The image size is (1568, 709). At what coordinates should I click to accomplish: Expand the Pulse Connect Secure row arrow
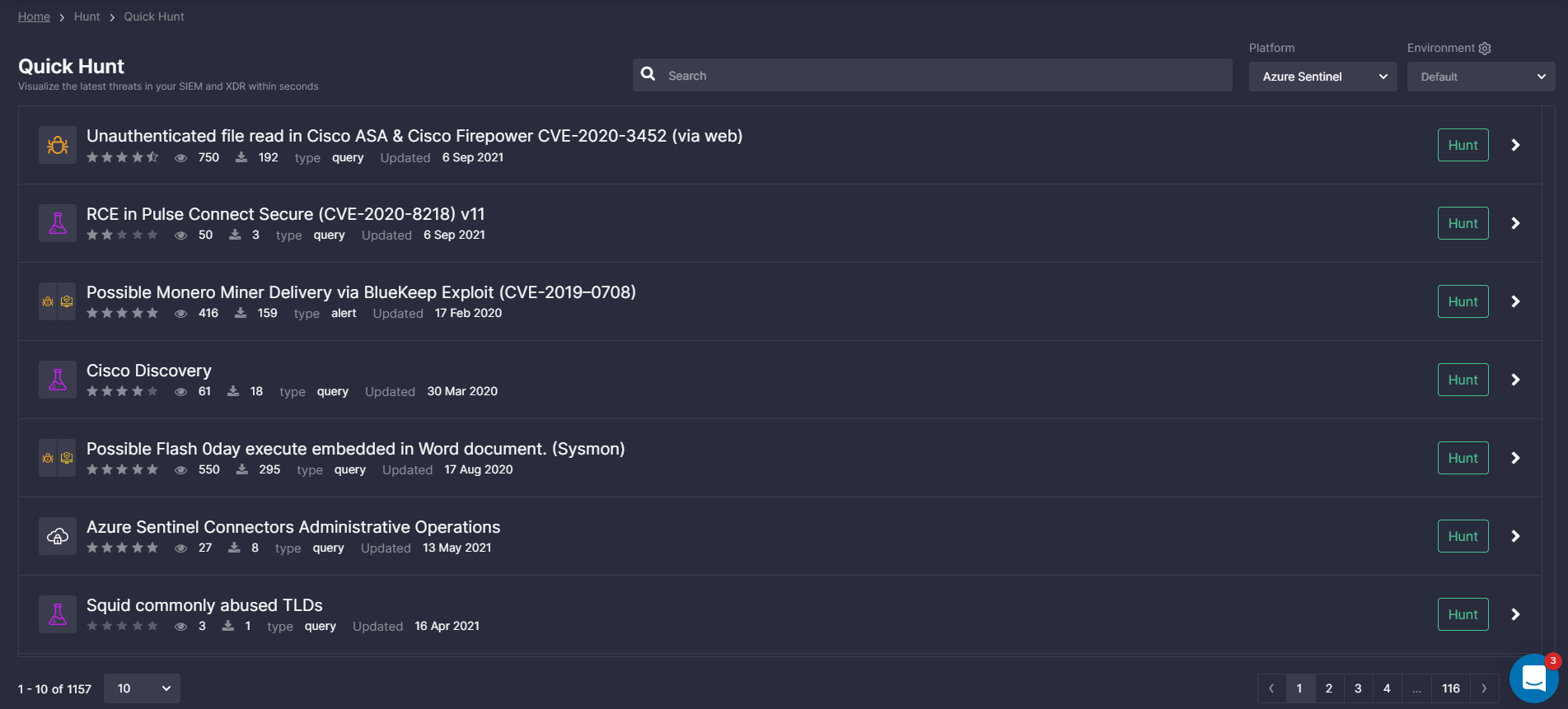click(x=1515, y=223)
